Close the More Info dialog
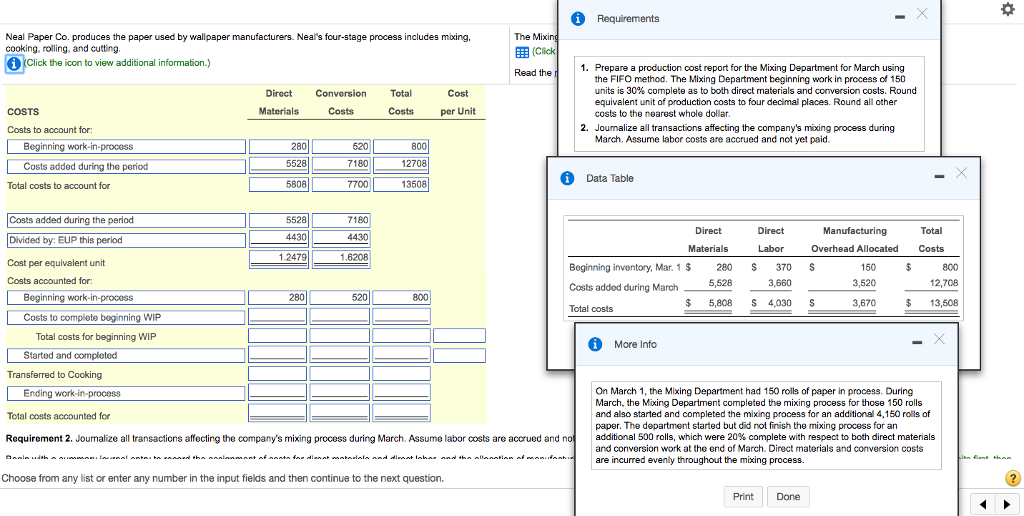Screen dimensions: 1024x516 click(x=939, y=338)
